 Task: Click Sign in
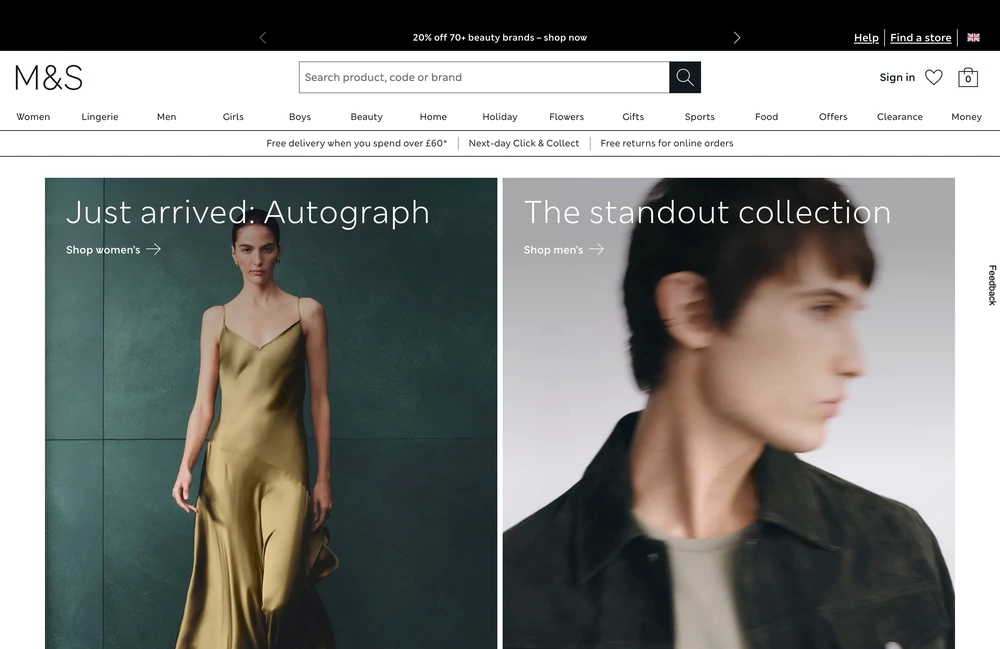tap(896, 77)
